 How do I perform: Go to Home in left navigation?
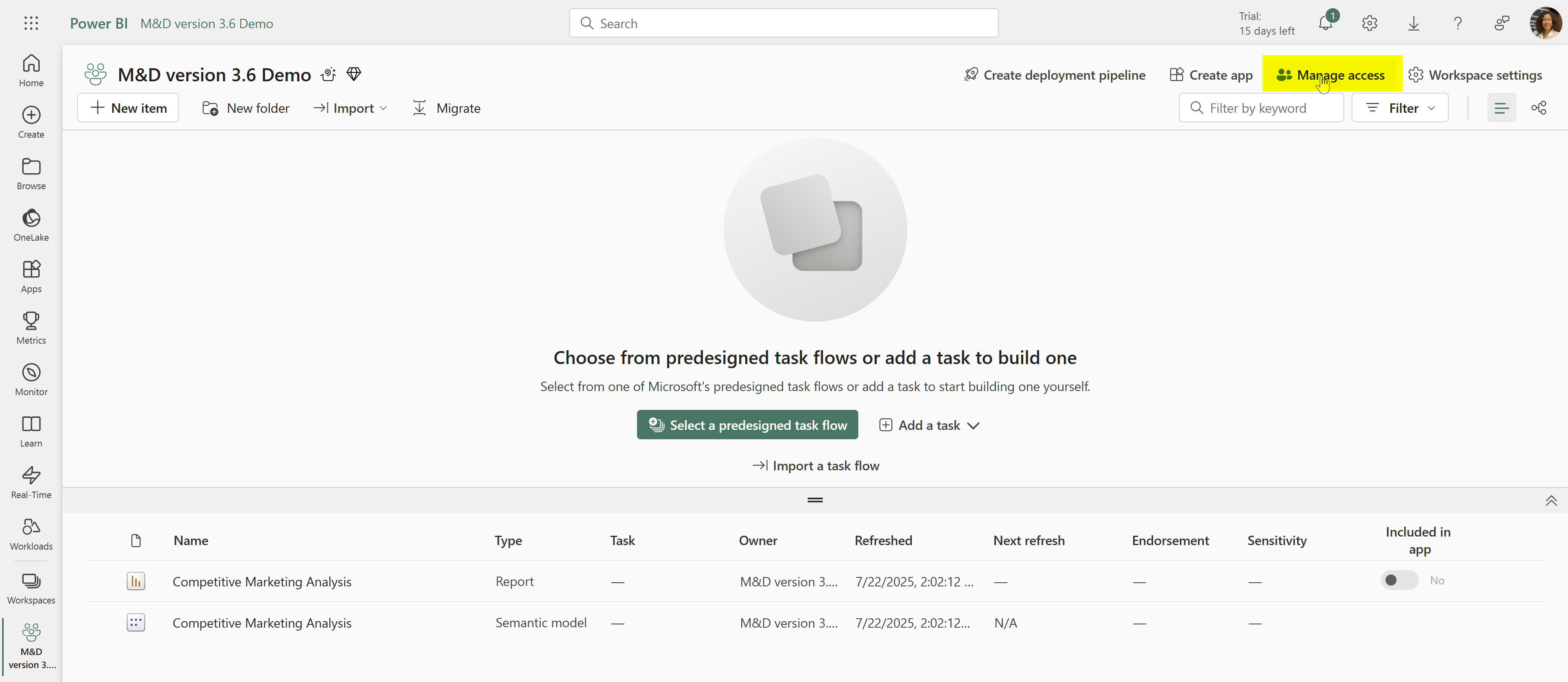tap(31, 71)
